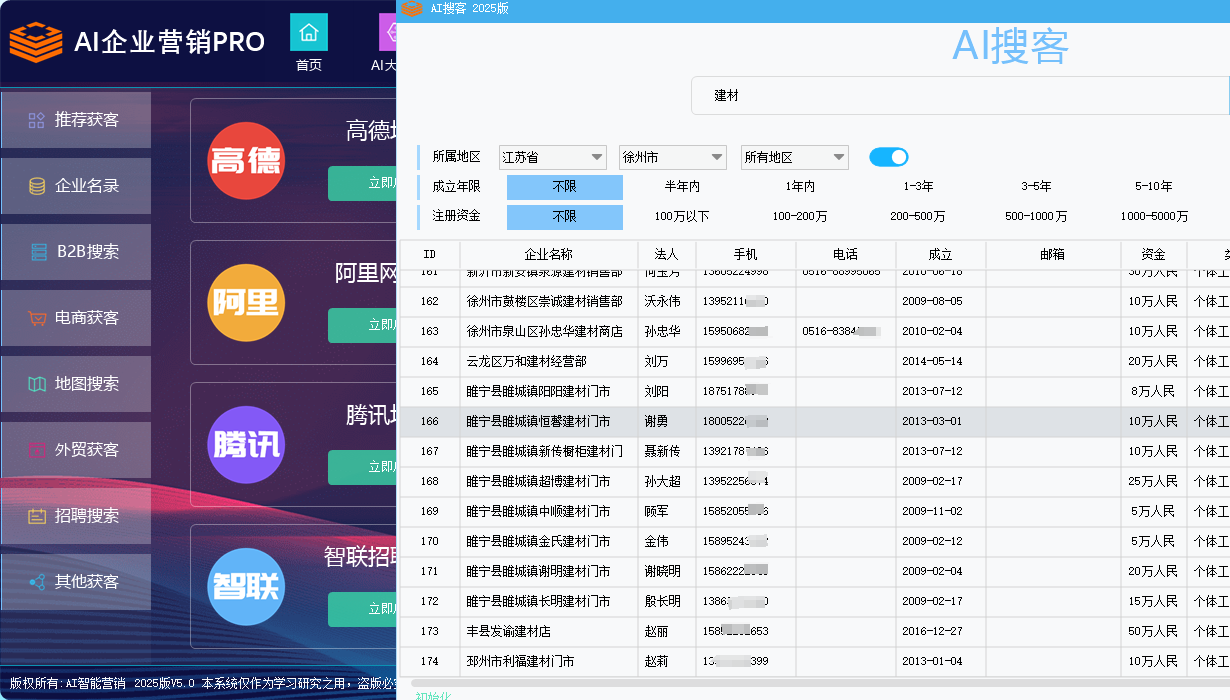
Task: Click the 企业名称 column header
Action: 548,255
